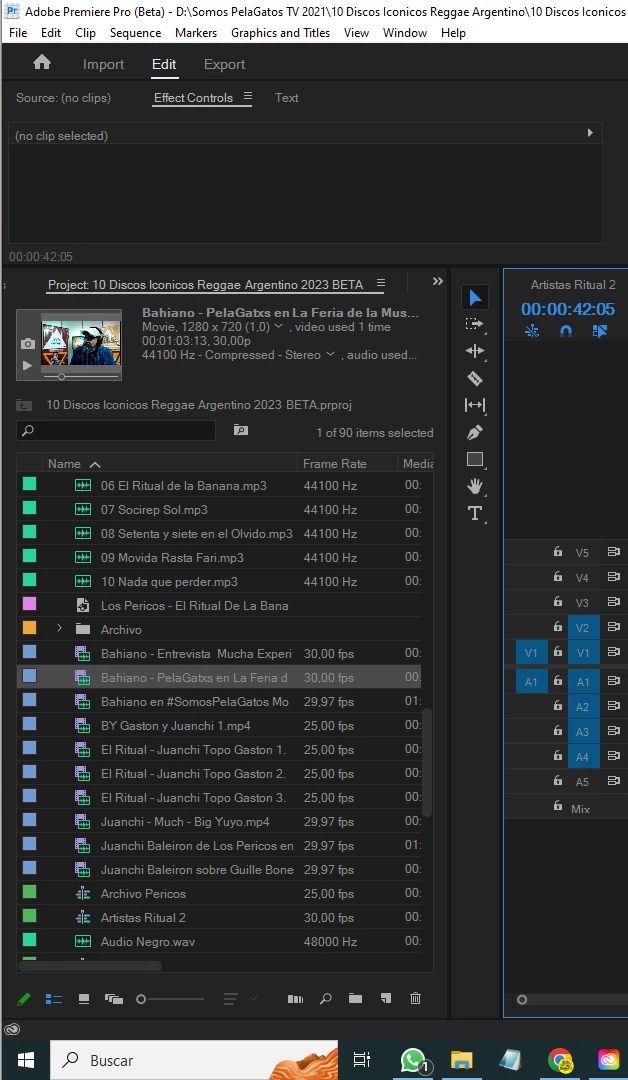Image resolution: width=628 pixels, height=1080 pixels.
Task: Click the Frame Rate column header
Action: click(x=335, y=464)
